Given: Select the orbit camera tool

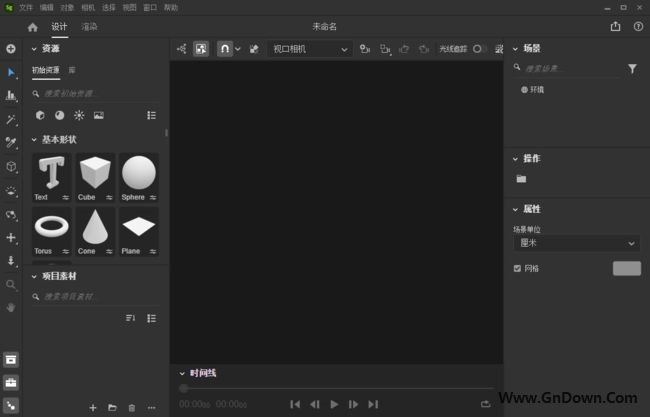Looking at the screenshot, I should click(11, 214).
